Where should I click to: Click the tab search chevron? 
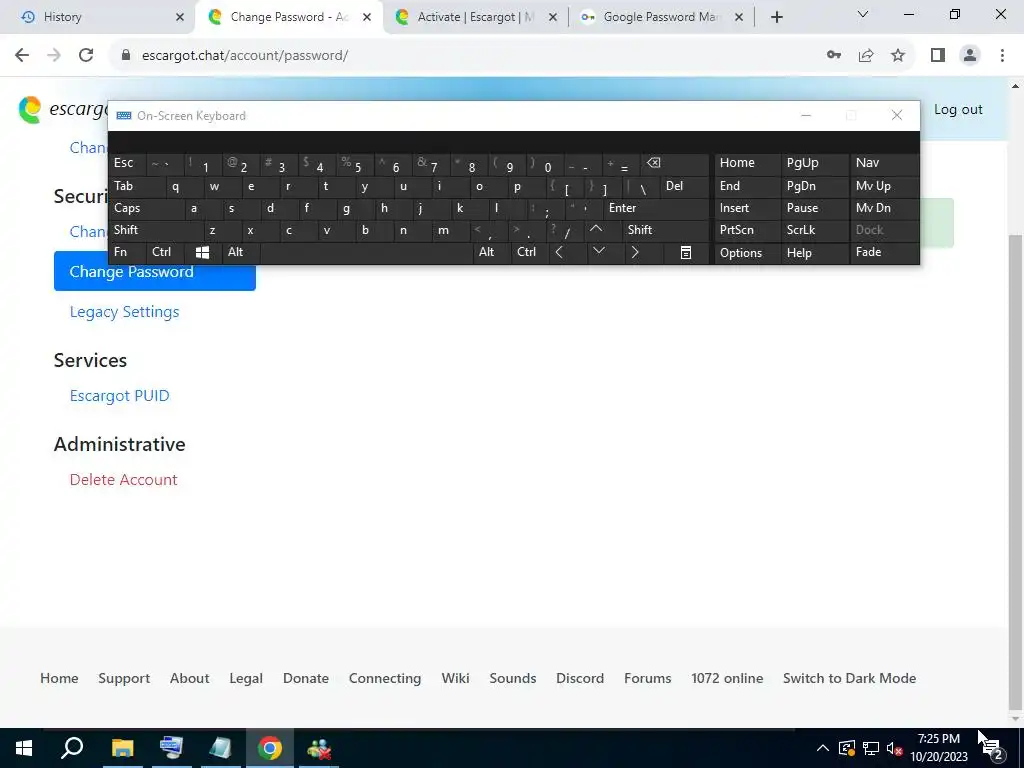[863, 14]
